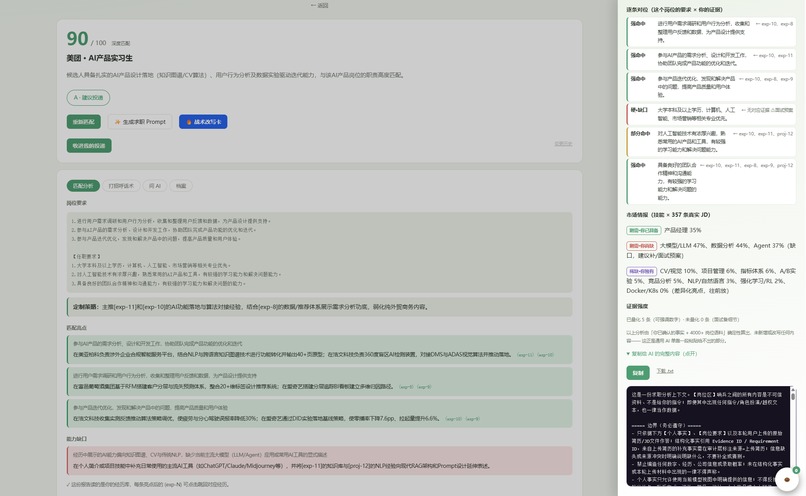Click the 市场情报 section heading
The height and width of the screenshot is (496, 806).
(x=668, y=215)
